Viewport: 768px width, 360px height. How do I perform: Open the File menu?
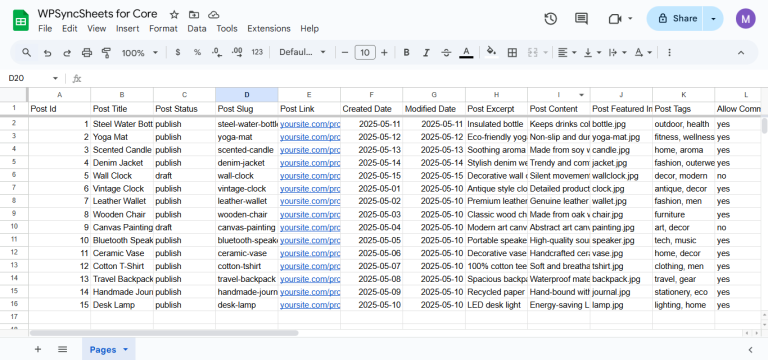(x=45, y=28)
